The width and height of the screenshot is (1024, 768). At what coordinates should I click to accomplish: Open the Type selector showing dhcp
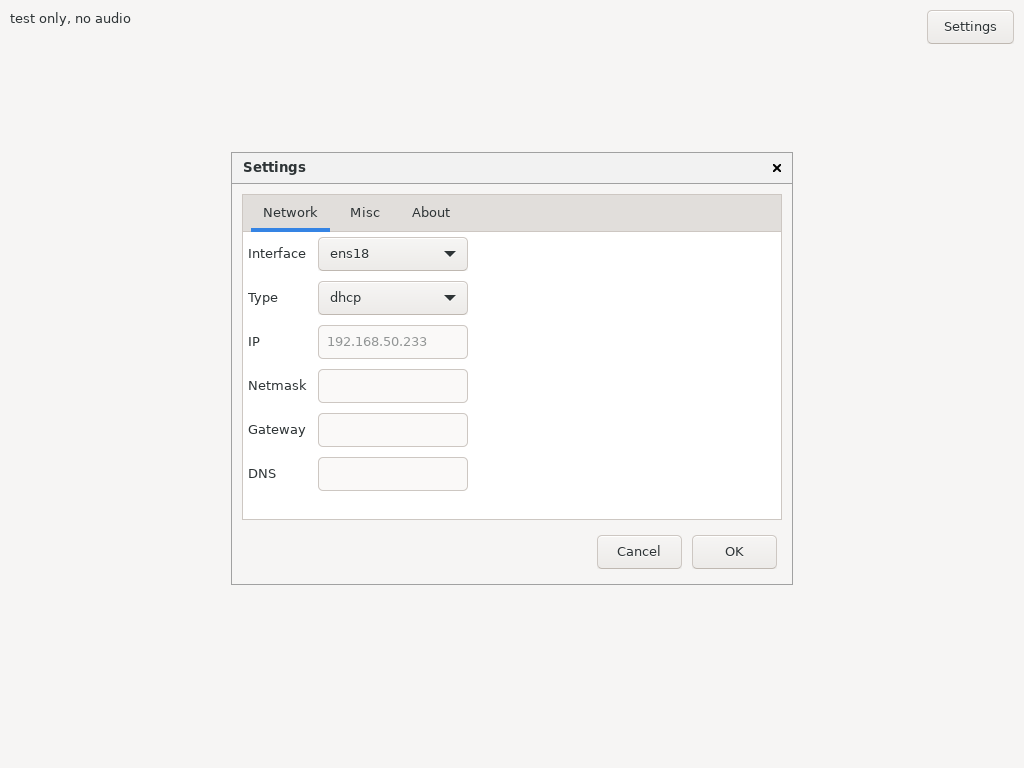392,298
